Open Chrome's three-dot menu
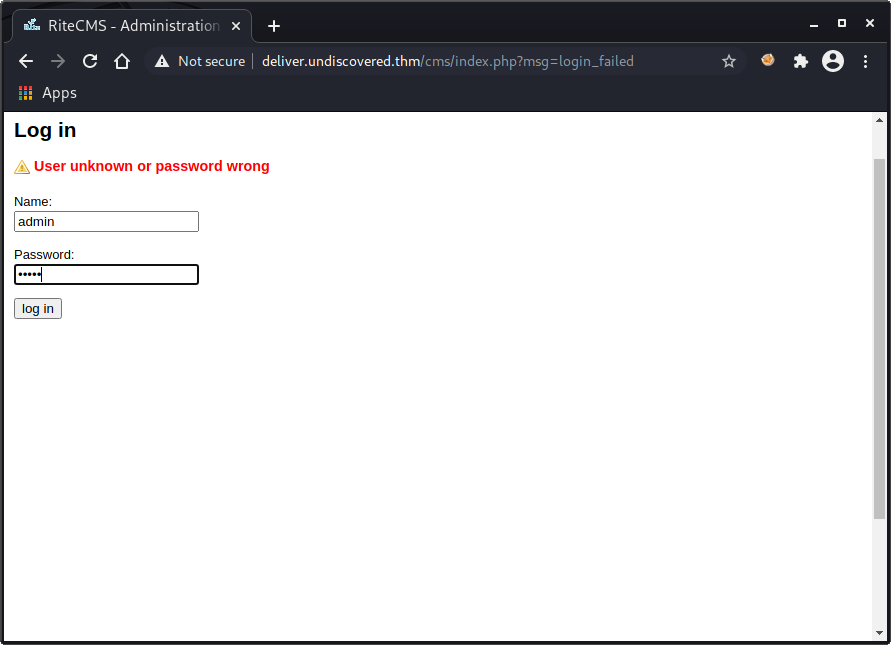Viewport: 891px width, 645px height. point(865,61)
